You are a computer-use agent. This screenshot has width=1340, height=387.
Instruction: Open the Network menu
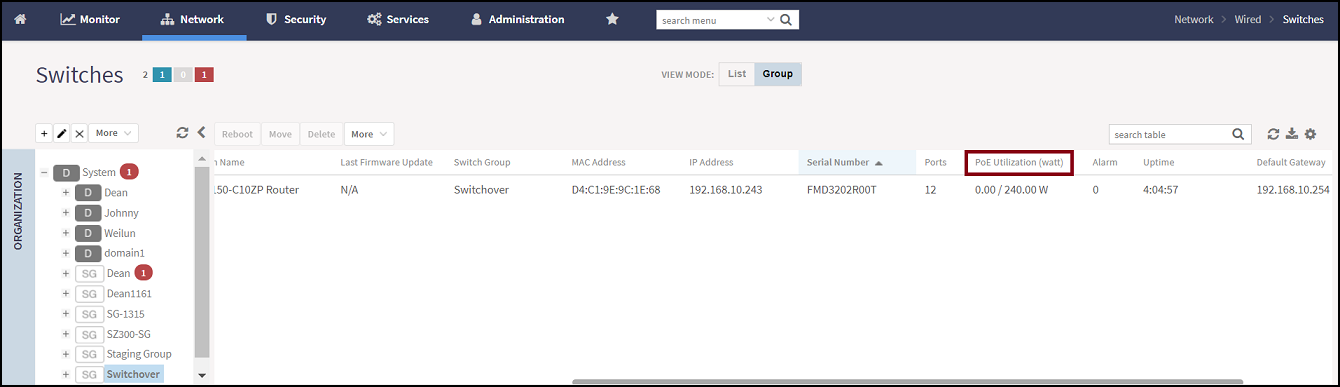pos(193,19)
